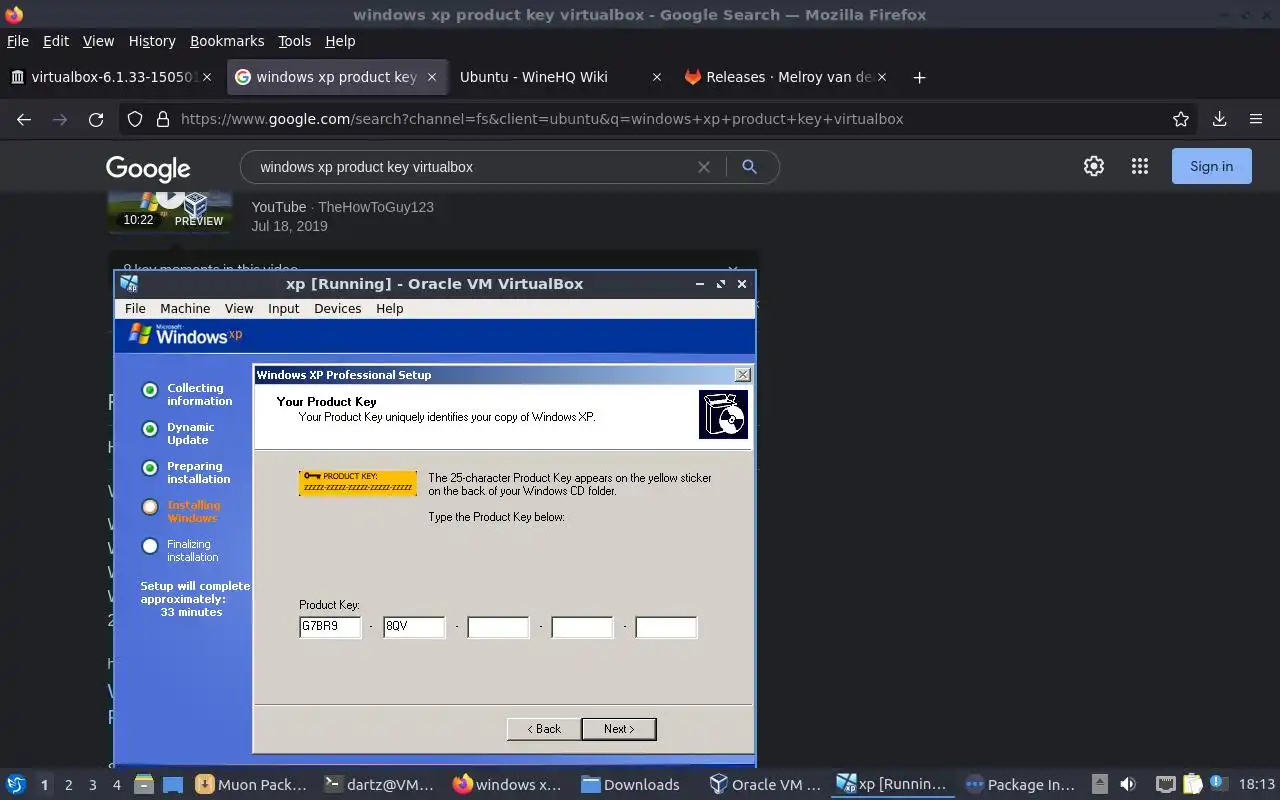Open Firefox hamburger application menu

(1256, 119)
